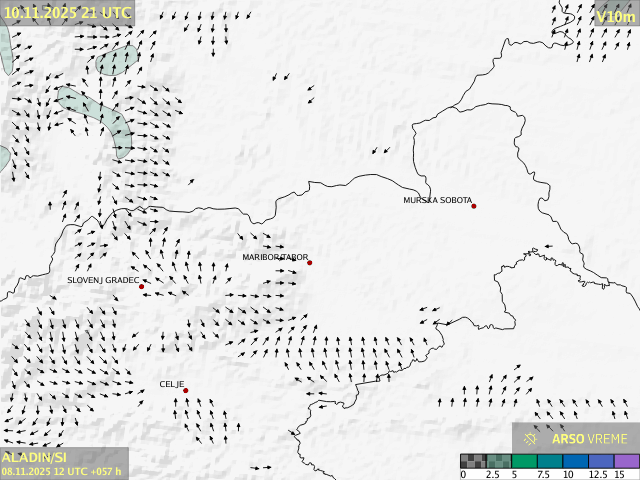640x480 pixels.
Task: Click the 10.11.2025 21 UTC timestamp
Action: click(x=66, y=12)
